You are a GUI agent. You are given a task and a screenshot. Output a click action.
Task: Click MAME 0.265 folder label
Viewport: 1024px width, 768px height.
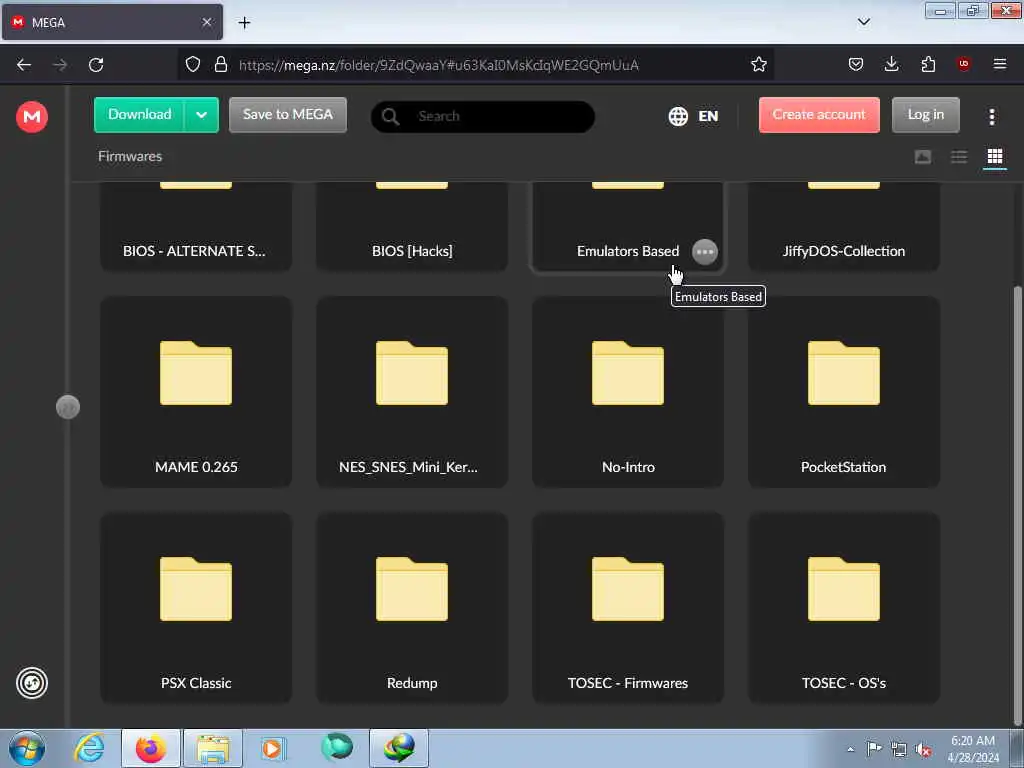point(196,467)
